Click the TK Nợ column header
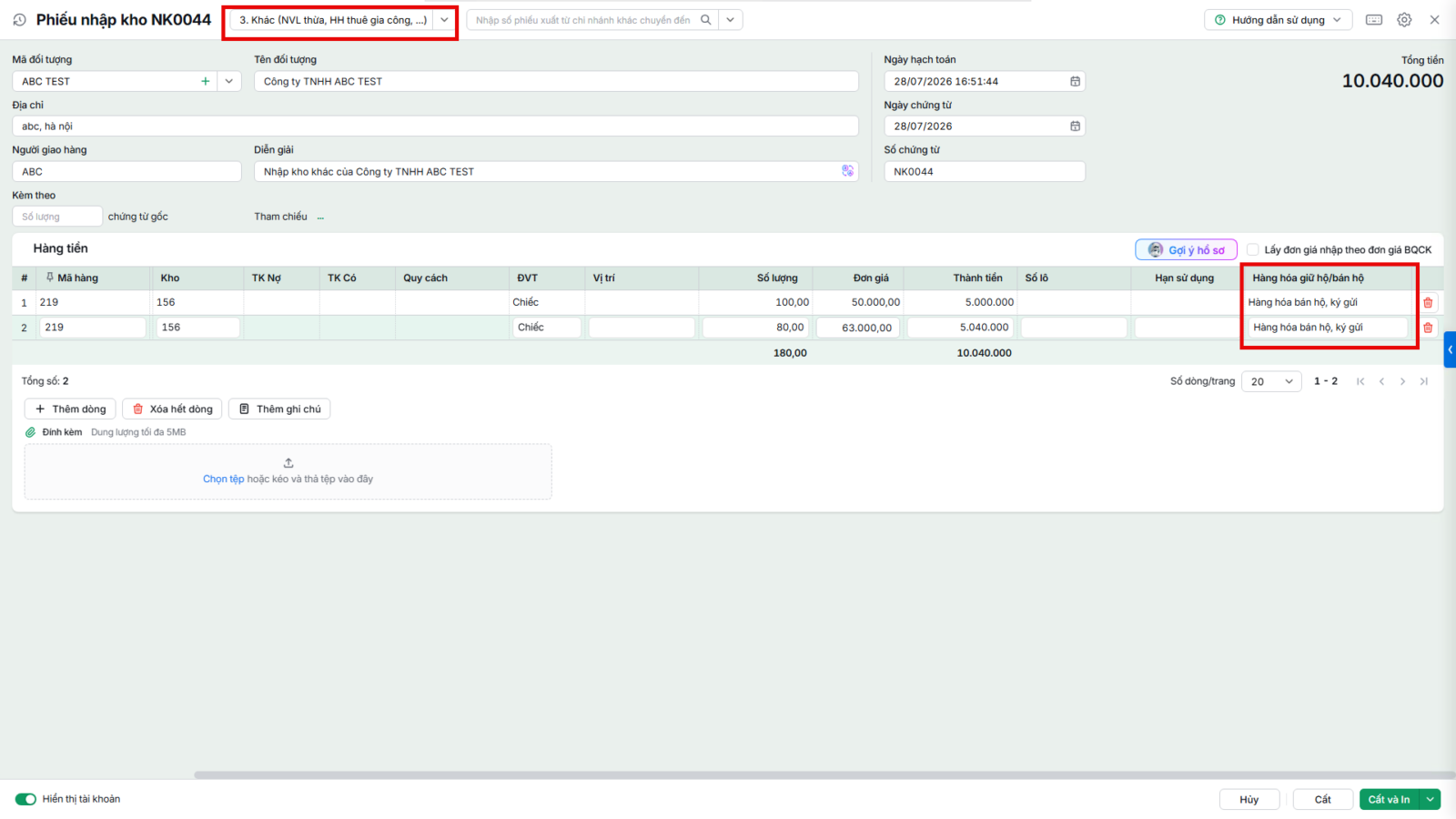Viewport: 1456px width, 819px height. coord(281,278)
